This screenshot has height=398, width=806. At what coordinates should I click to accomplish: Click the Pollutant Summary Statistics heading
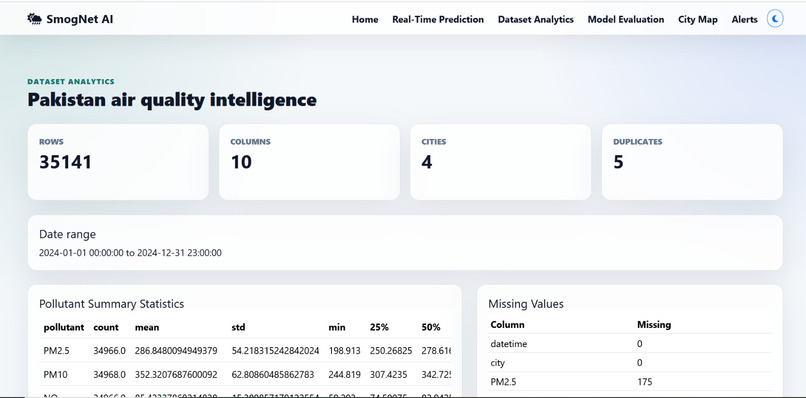pos(112,304)
